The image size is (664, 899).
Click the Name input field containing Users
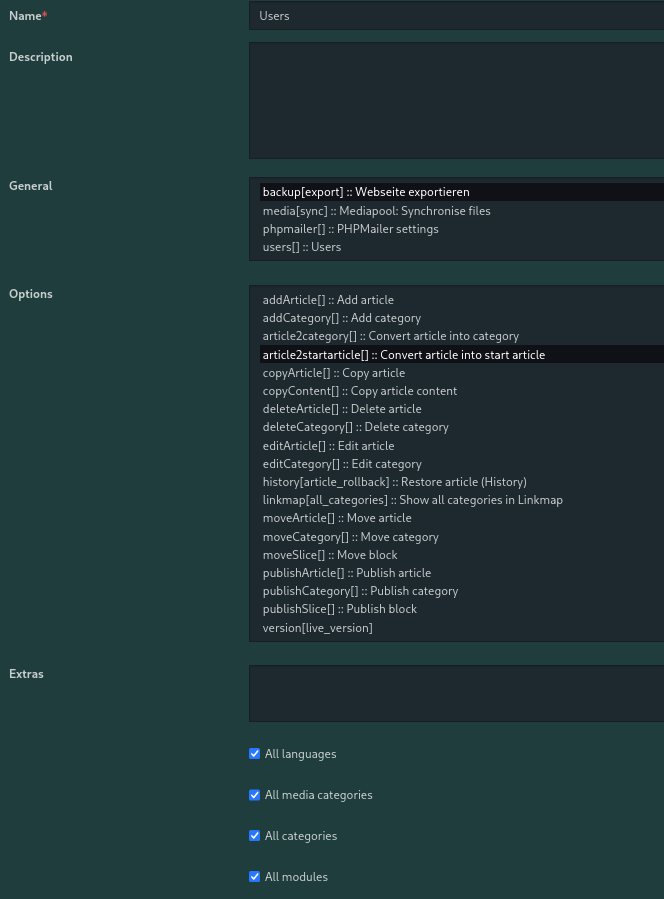click(456, 16)
